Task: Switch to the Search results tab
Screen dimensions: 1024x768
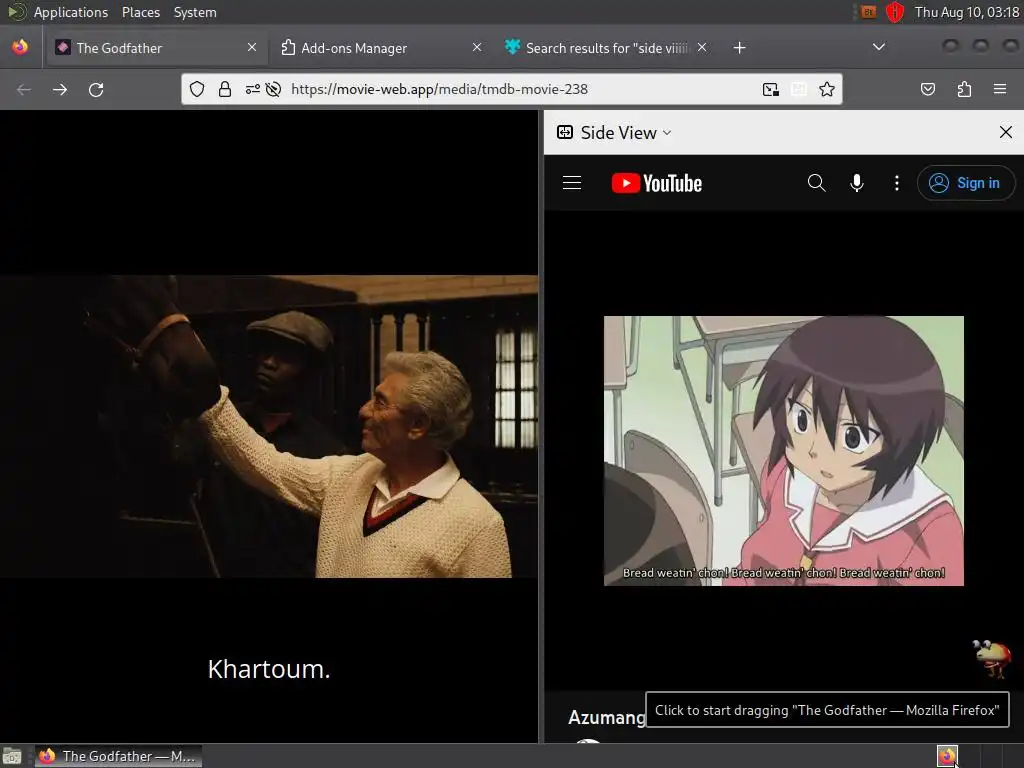Action: 606,48
